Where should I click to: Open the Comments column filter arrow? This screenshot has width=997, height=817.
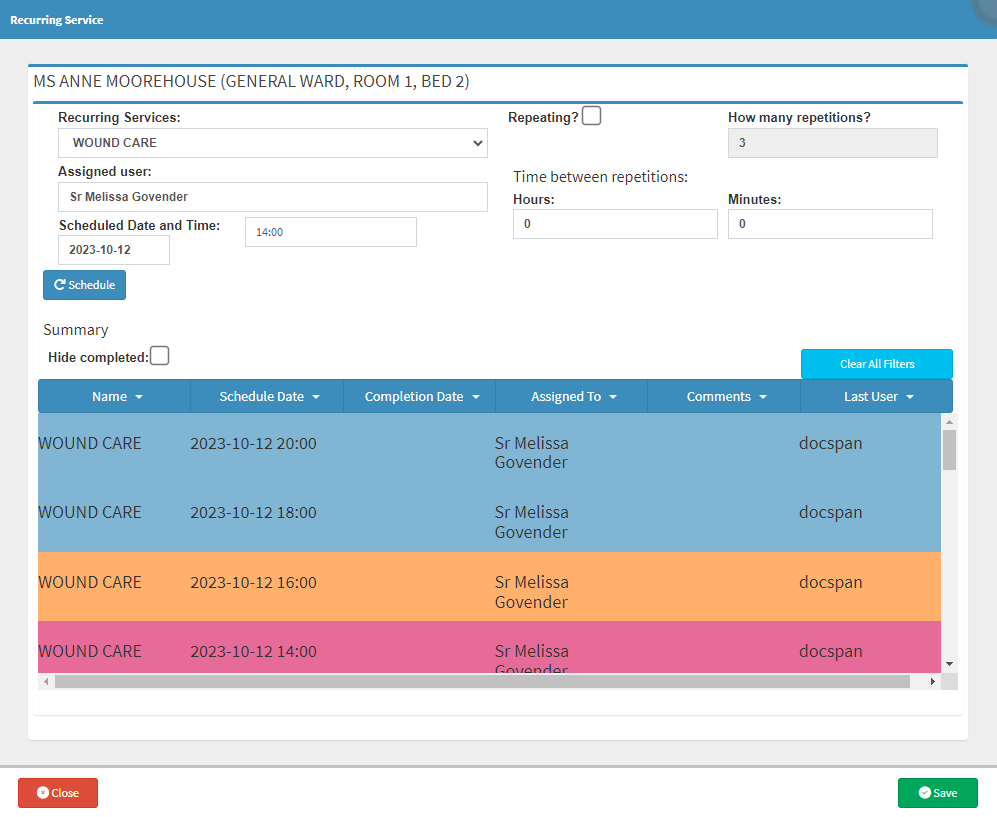point(763,397)
